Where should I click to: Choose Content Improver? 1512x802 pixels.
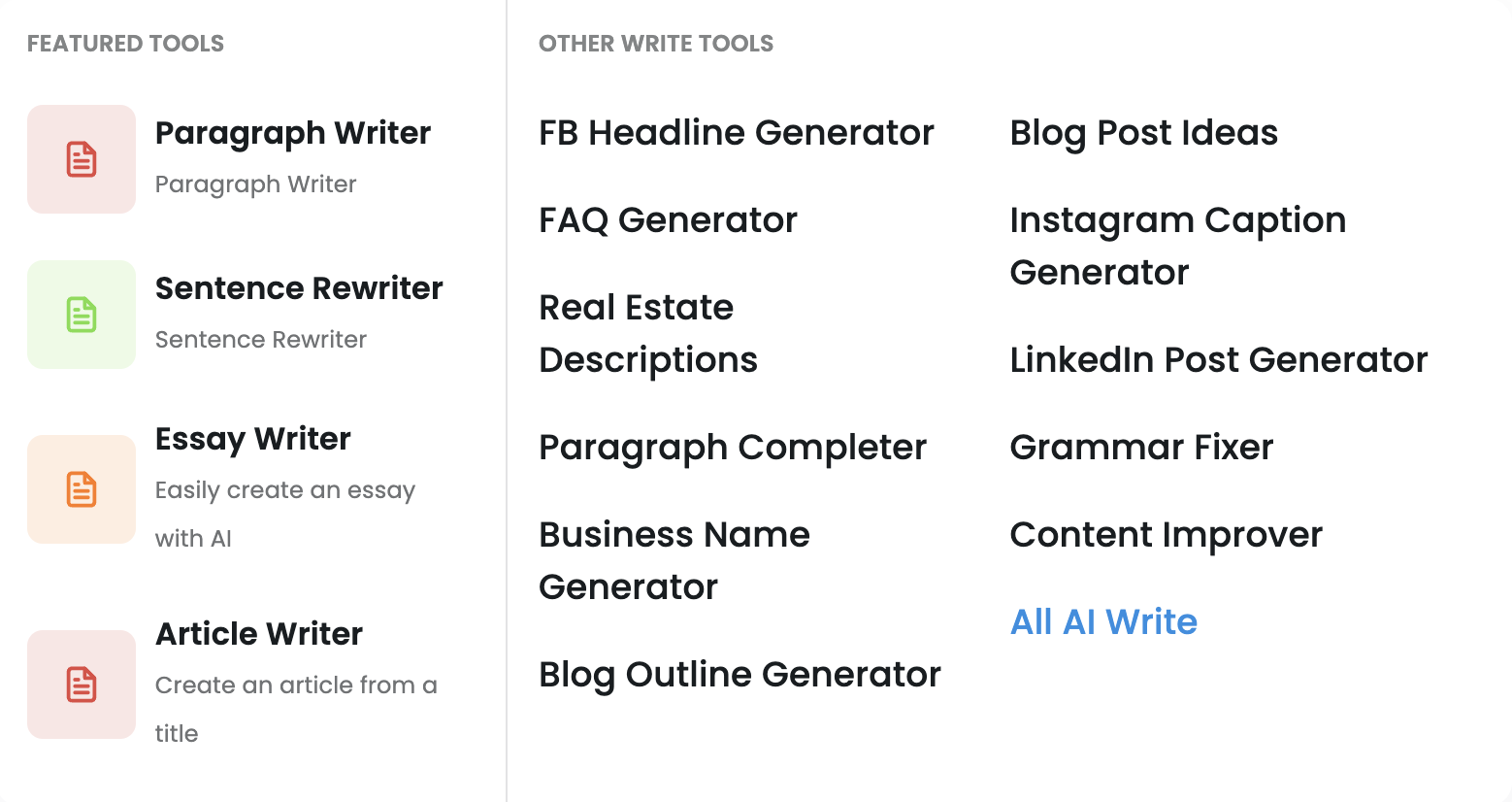[x=1166, y=535]
